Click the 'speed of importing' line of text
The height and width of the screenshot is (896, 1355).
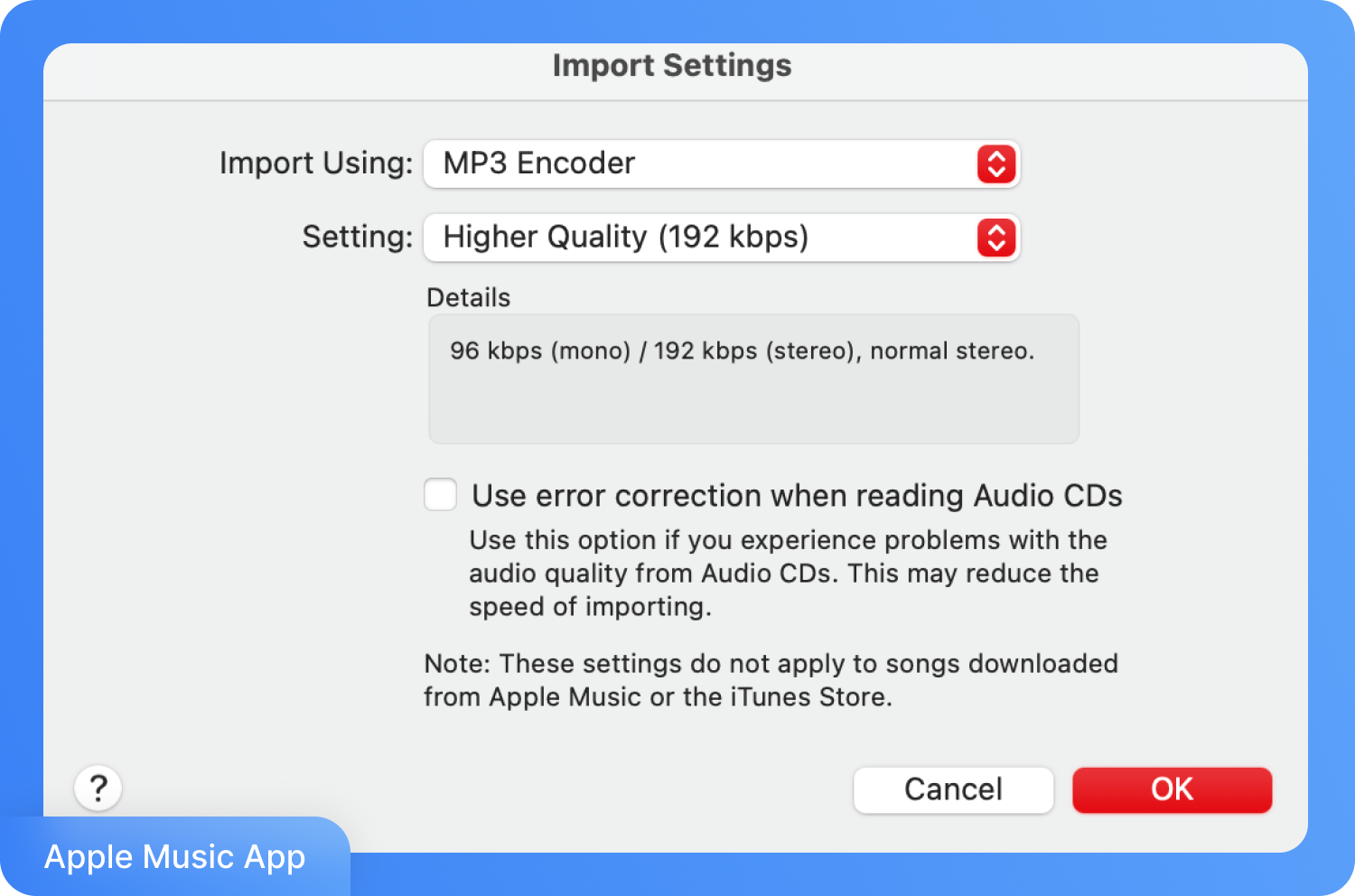click(x=590, y=607)
